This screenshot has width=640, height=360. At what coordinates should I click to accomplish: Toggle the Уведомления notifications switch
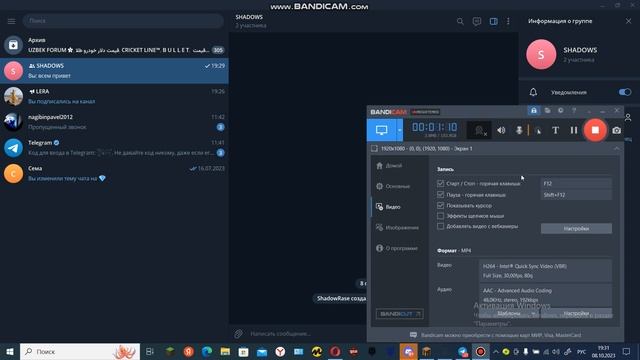click(624, 92)
